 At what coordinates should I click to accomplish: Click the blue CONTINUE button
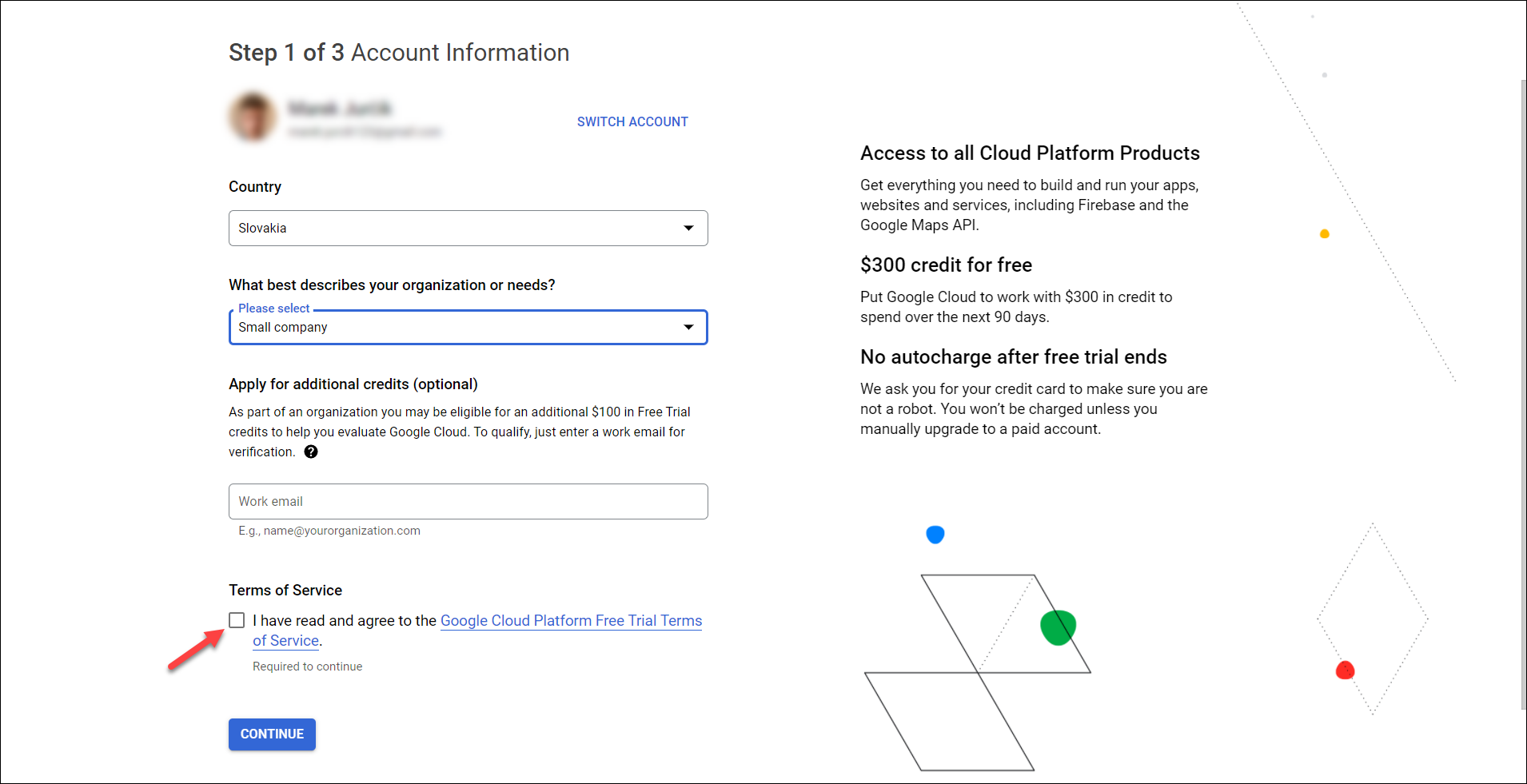point(272,734)
